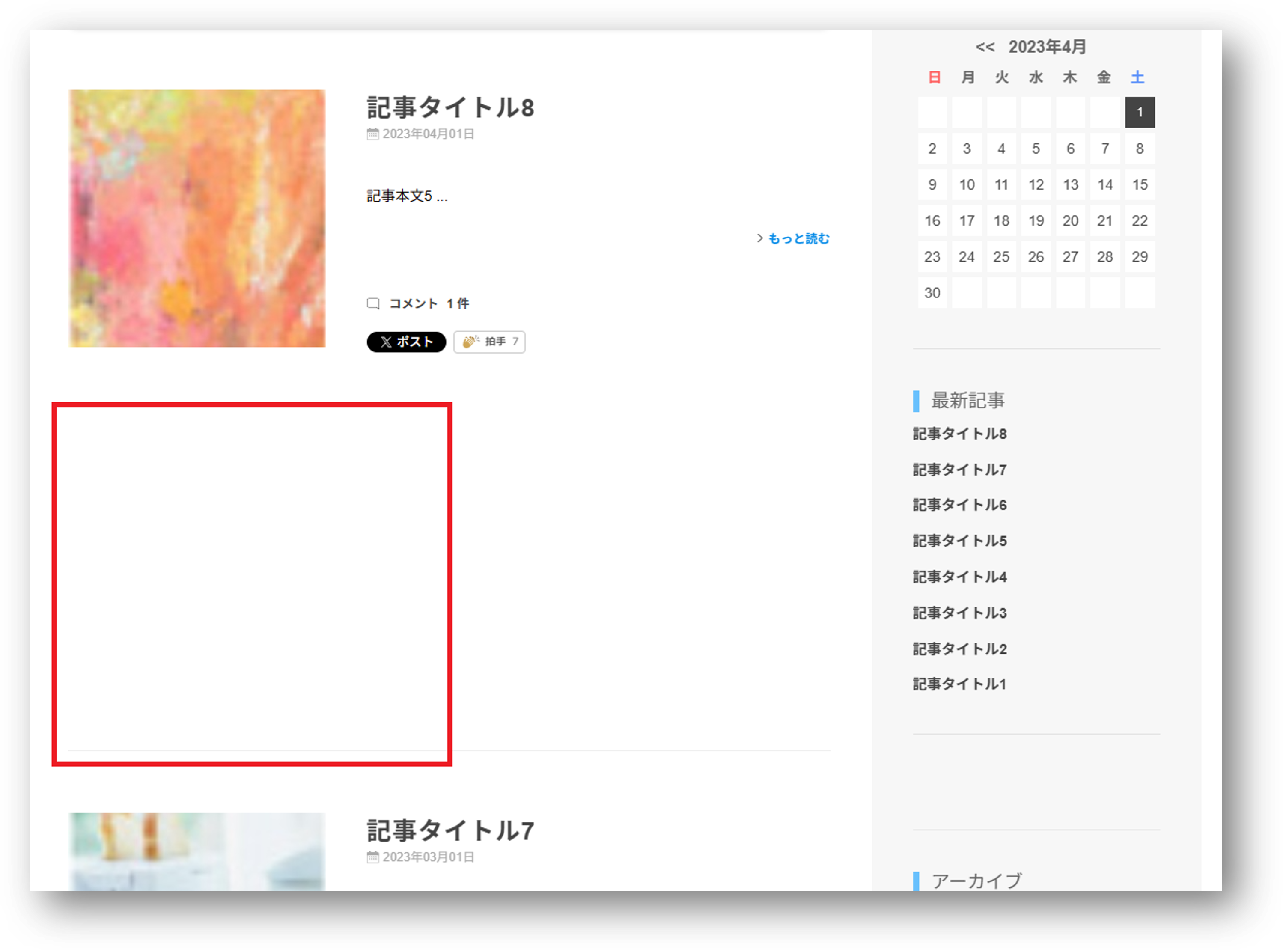Select day 8 in the calendar

click(x=1140, y=149)
